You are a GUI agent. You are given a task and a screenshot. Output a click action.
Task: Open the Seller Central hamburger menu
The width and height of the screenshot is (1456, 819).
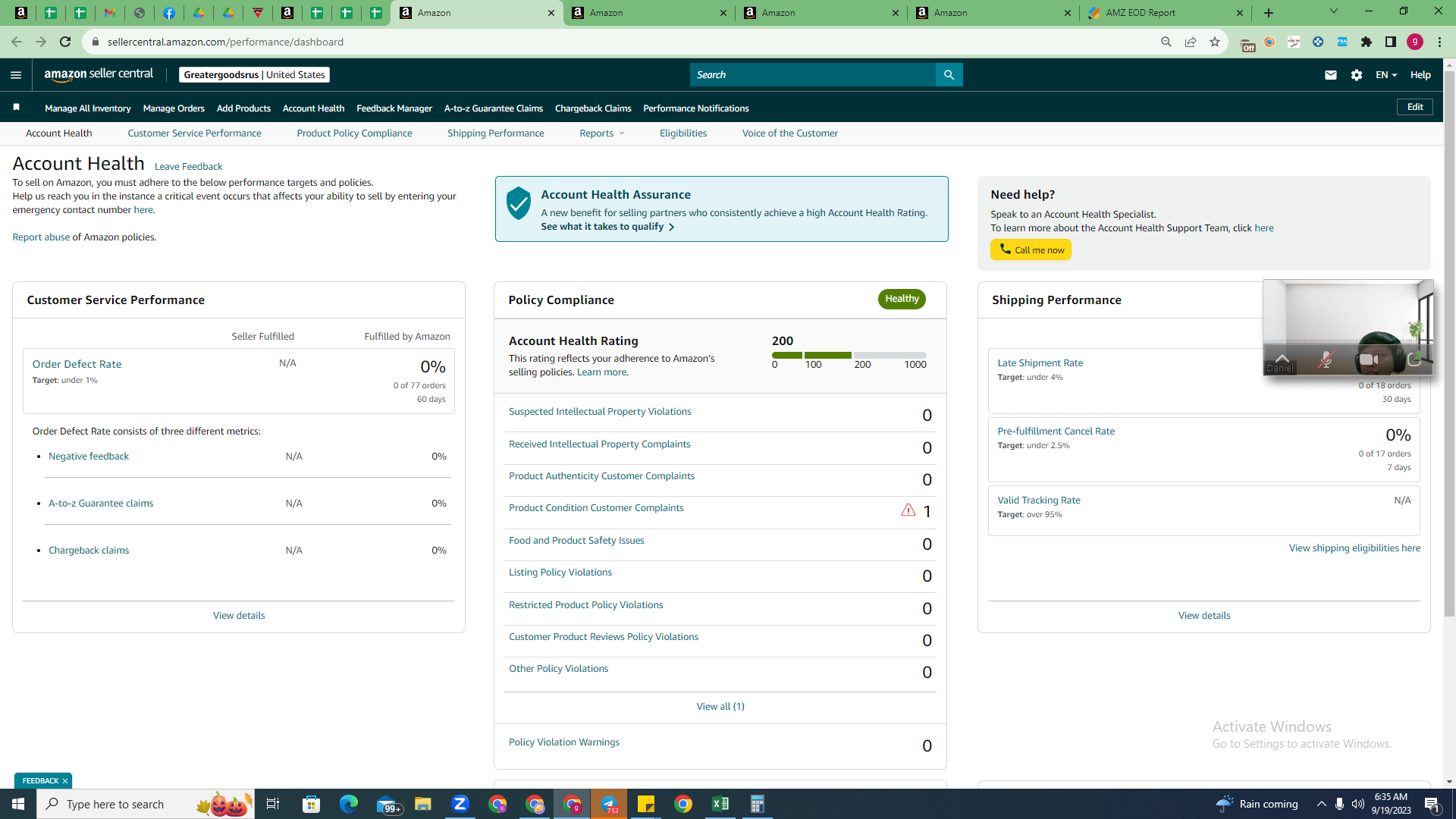point(16,75)
